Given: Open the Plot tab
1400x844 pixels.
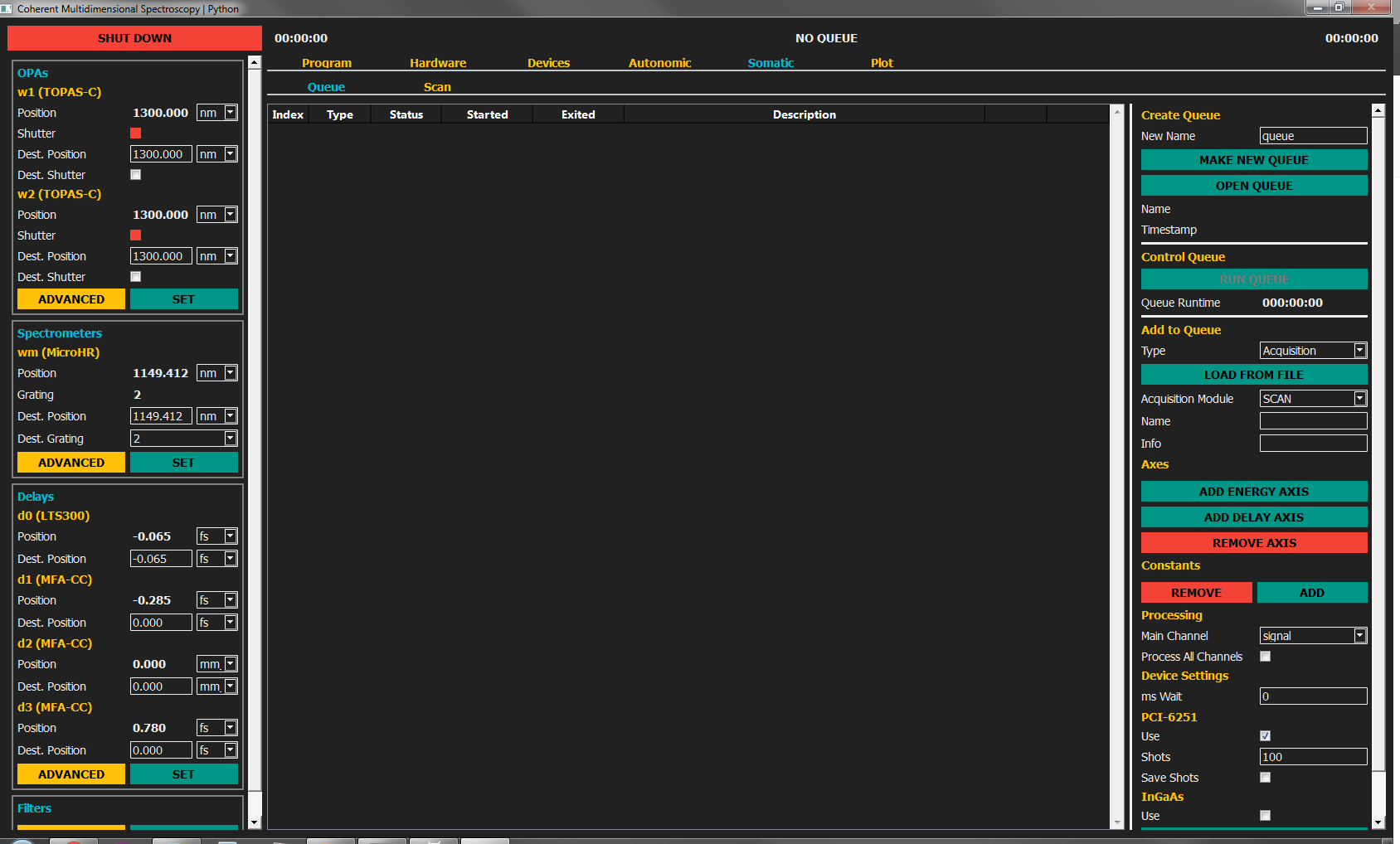Looking at the screenshot, I should click(882, 63).
